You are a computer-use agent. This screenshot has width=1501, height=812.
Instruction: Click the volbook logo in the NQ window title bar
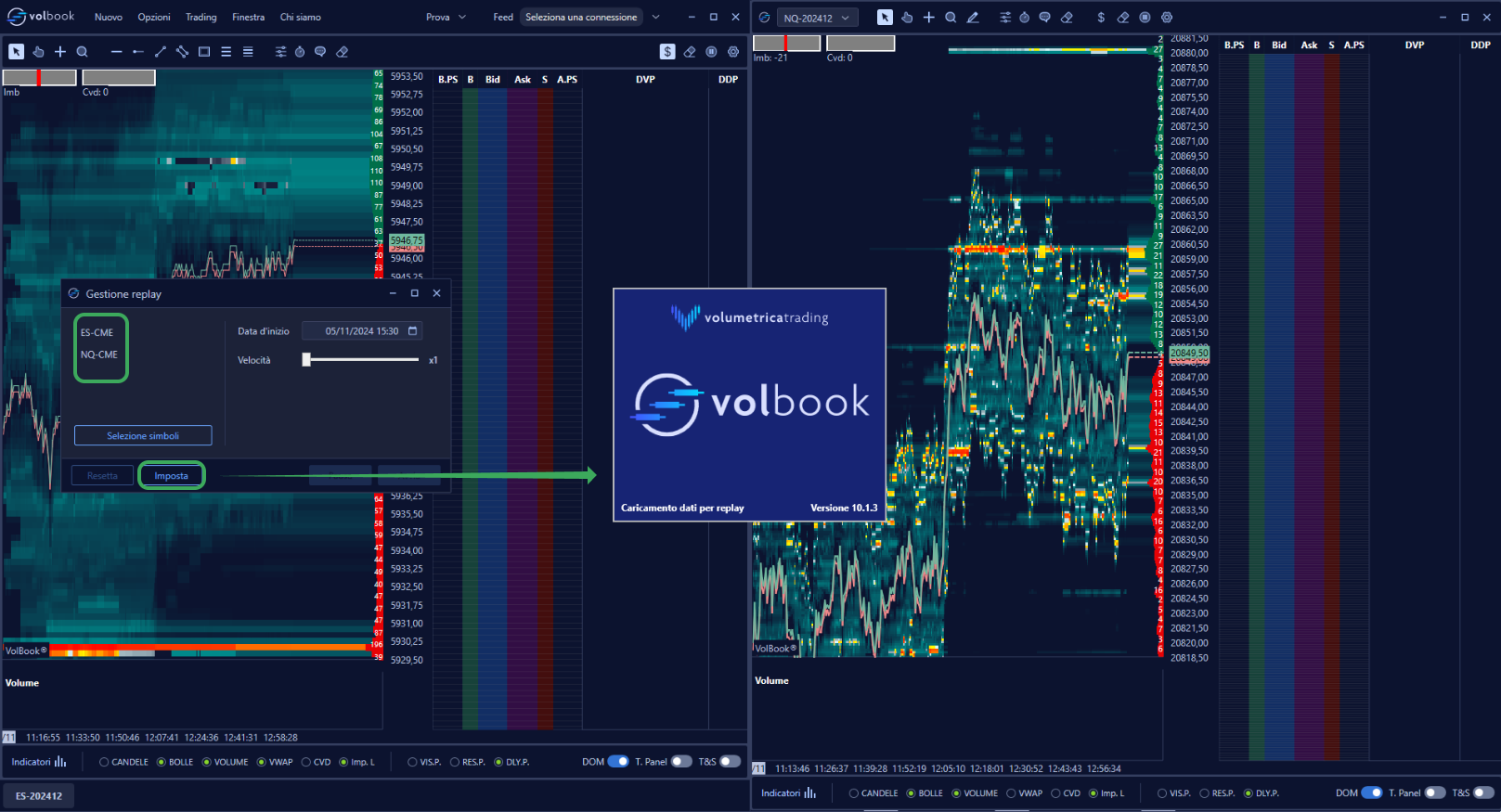click(x=764, y=18)
